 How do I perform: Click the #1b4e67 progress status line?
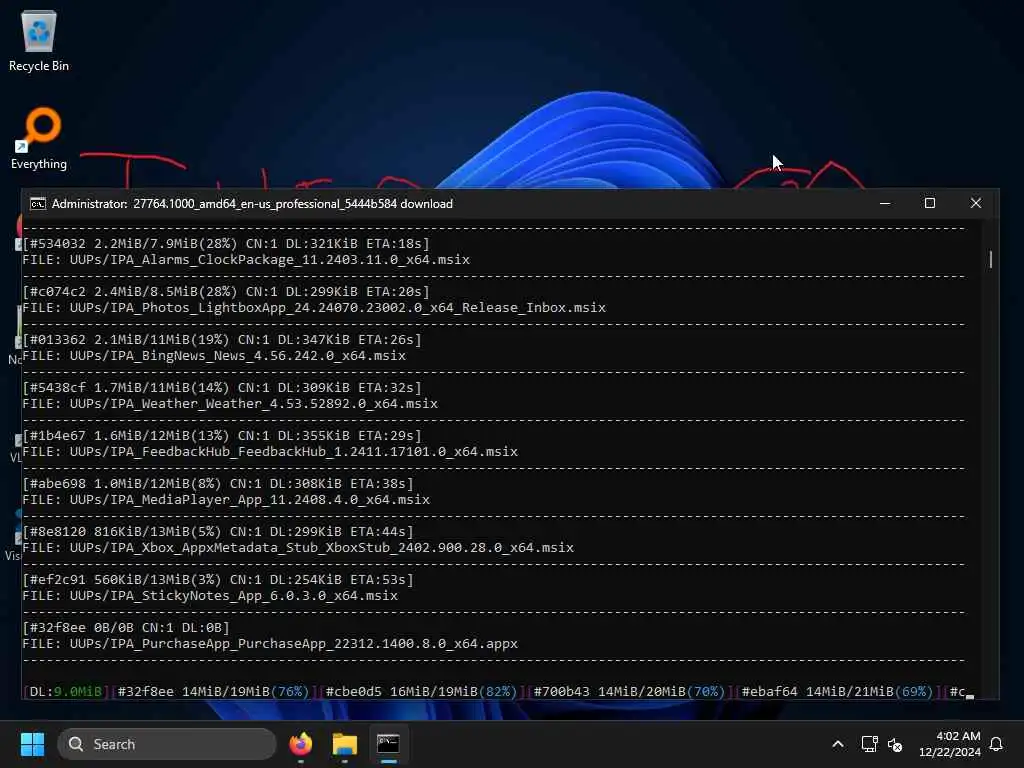[x=222, y=436]
